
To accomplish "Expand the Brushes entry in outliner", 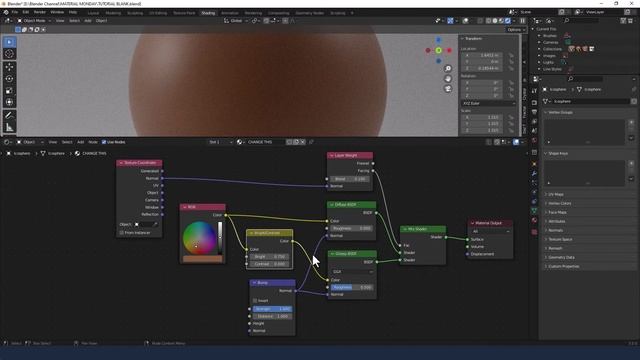I will 539,36.
